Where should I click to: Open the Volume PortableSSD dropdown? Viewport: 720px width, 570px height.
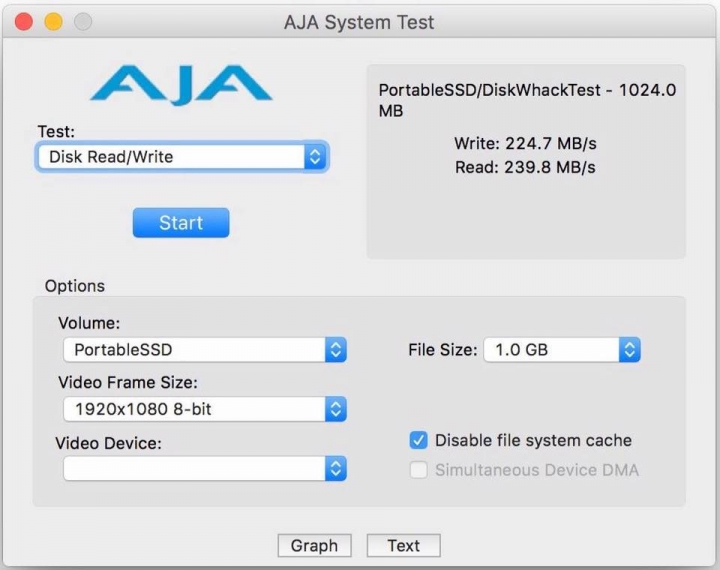[x=205, y=350]
